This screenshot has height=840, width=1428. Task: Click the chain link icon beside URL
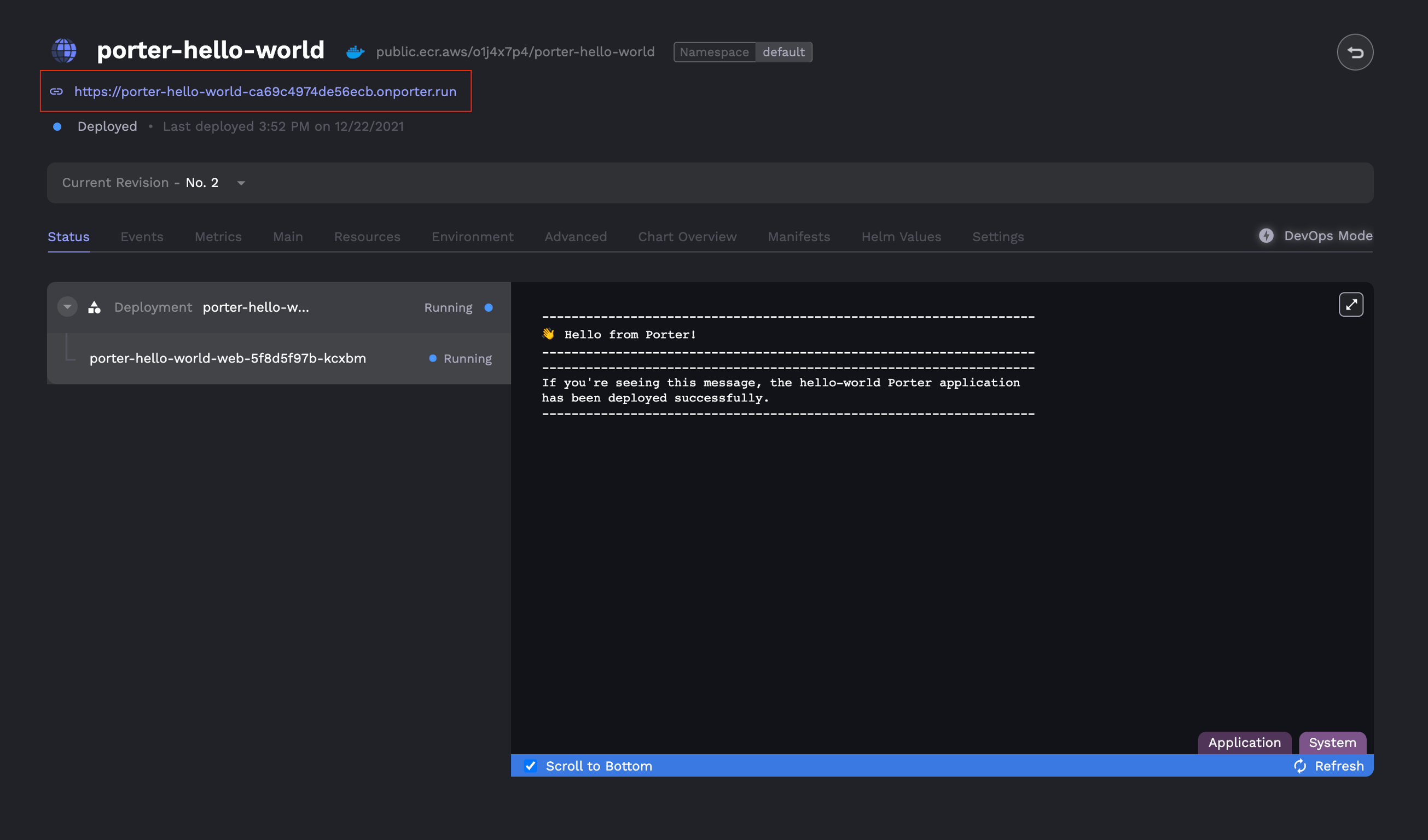tap(56, 91)
